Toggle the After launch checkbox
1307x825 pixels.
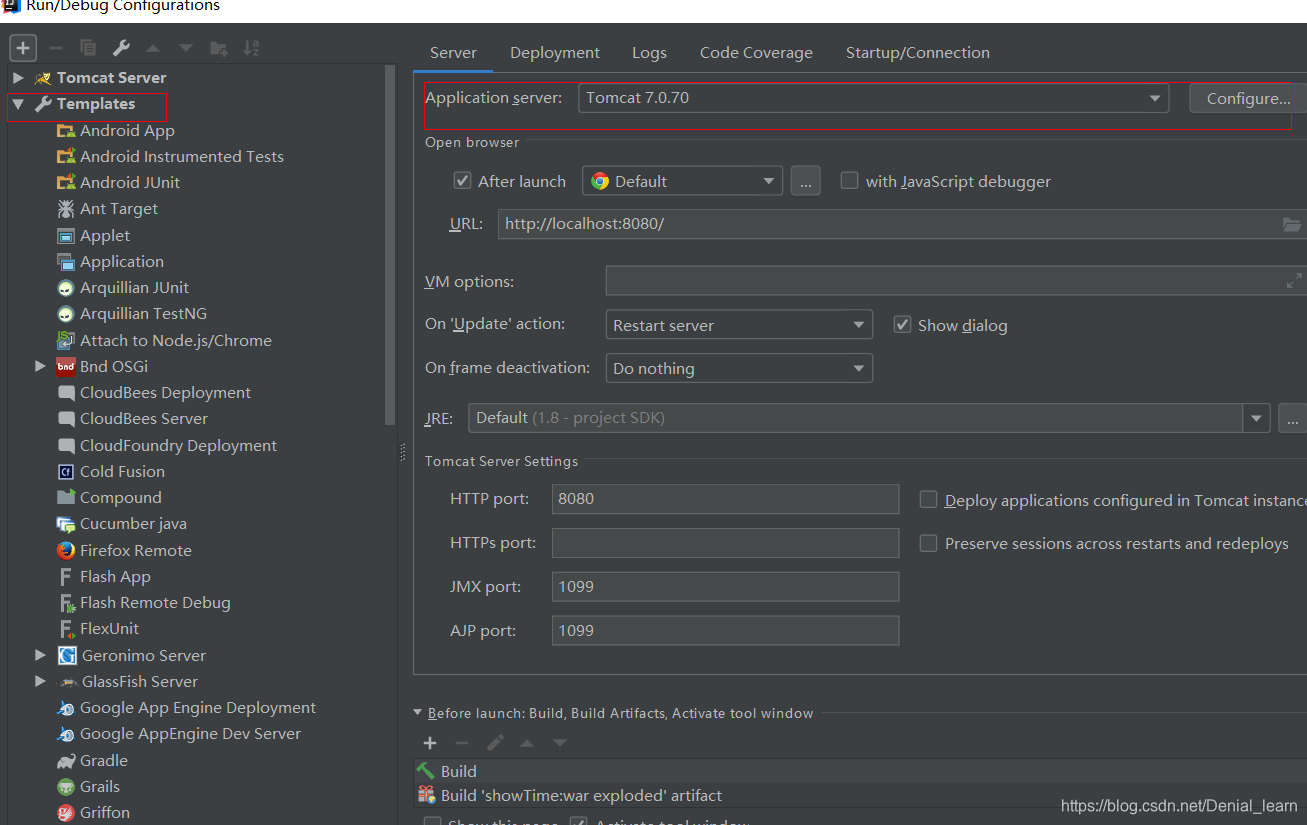pos(462,181)
